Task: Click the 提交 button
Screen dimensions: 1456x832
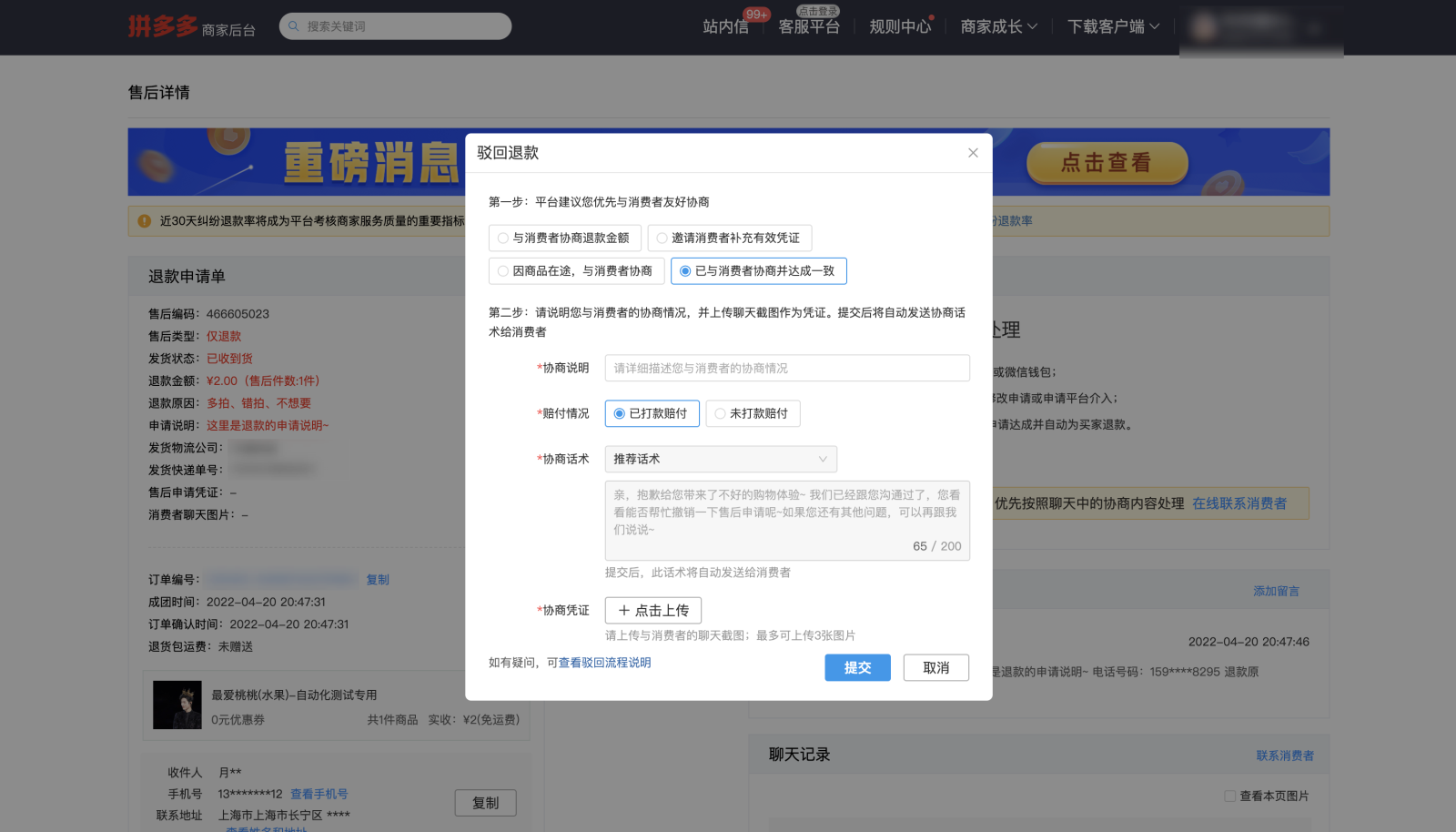Action: tap(857, 667)
